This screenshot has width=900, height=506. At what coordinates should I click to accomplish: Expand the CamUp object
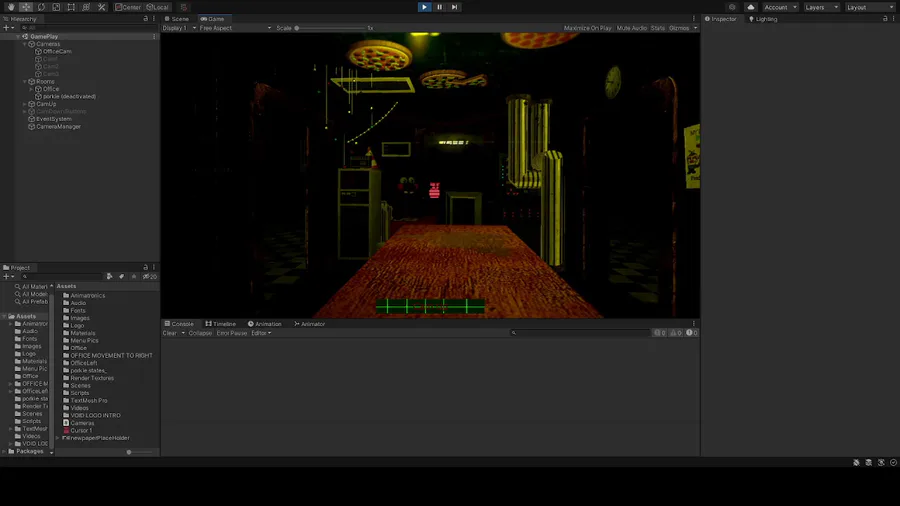click(x=25, y=104)
